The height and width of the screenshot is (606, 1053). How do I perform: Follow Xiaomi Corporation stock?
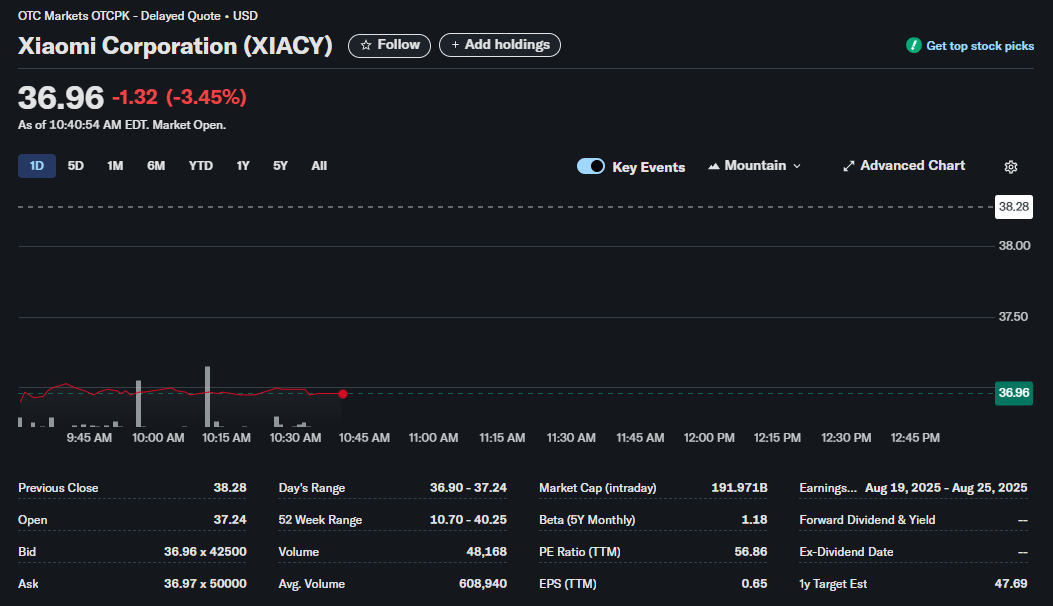[x=390, y=45]
